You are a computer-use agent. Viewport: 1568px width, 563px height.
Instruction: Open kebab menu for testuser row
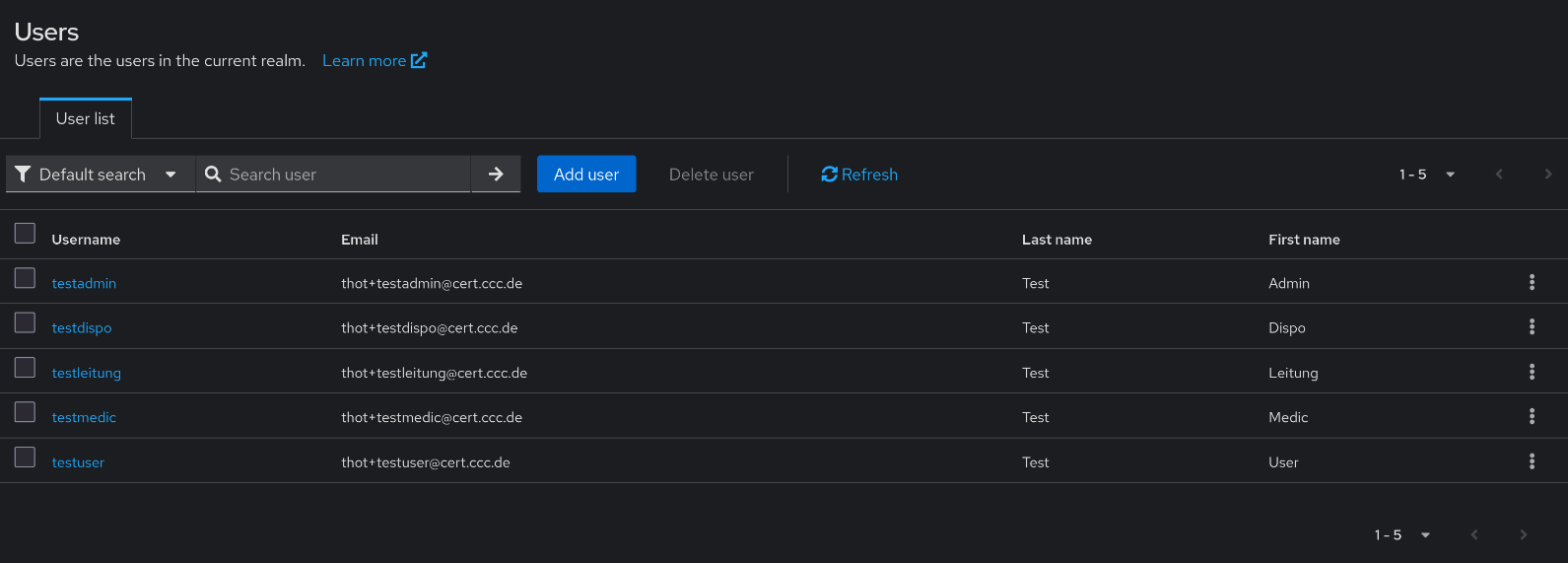click(x=1532, y=461)
